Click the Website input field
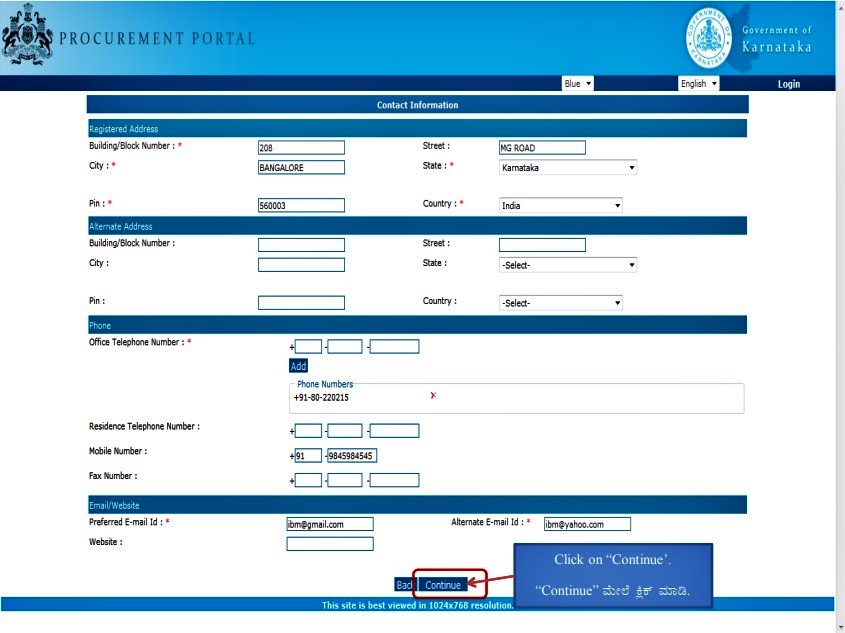Image resolution: width=845 pixels, height=633 pixels. click(x=330, y=544)
